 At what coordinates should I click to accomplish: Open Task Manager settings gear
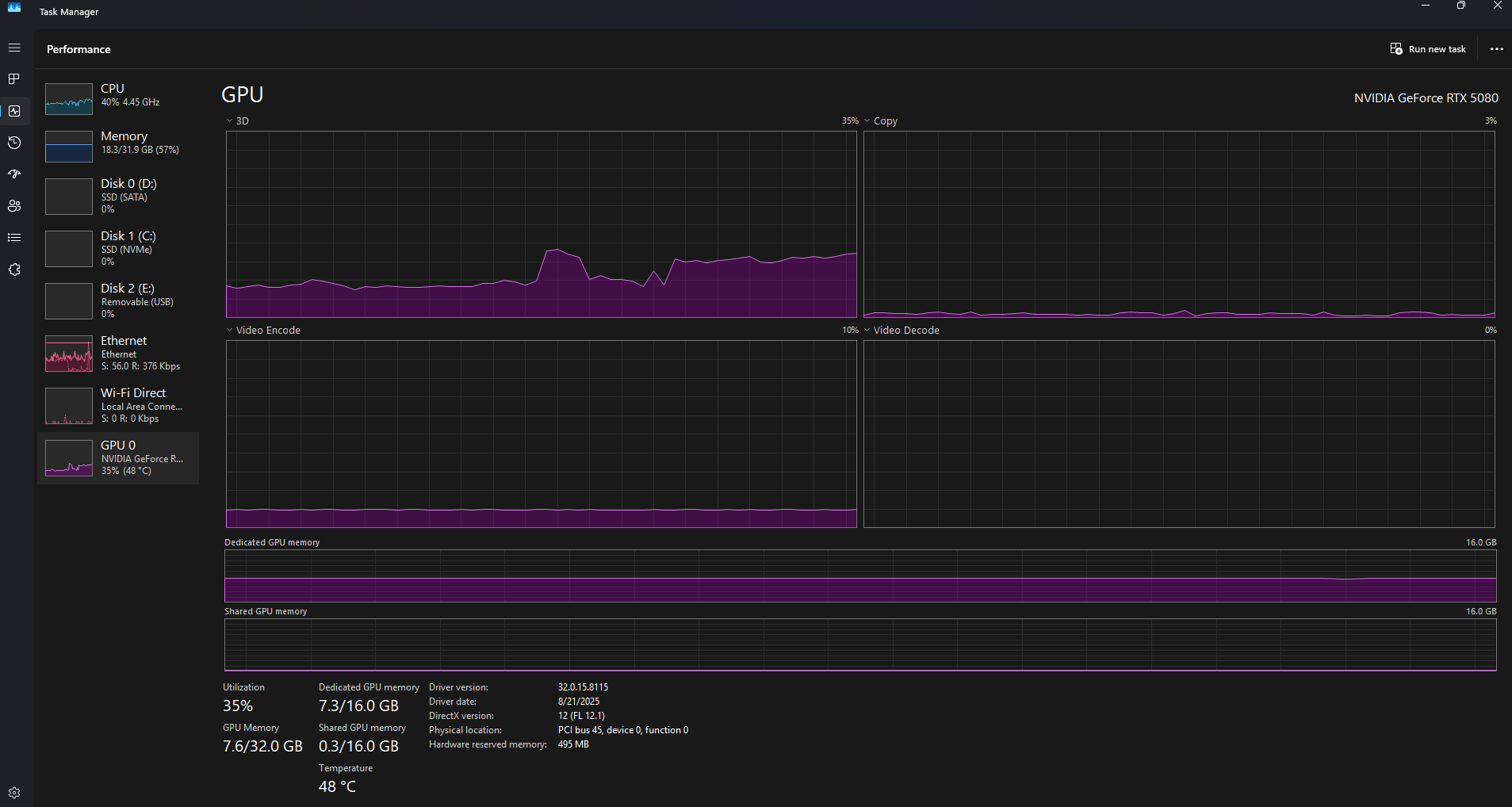[x=14, y=793]
